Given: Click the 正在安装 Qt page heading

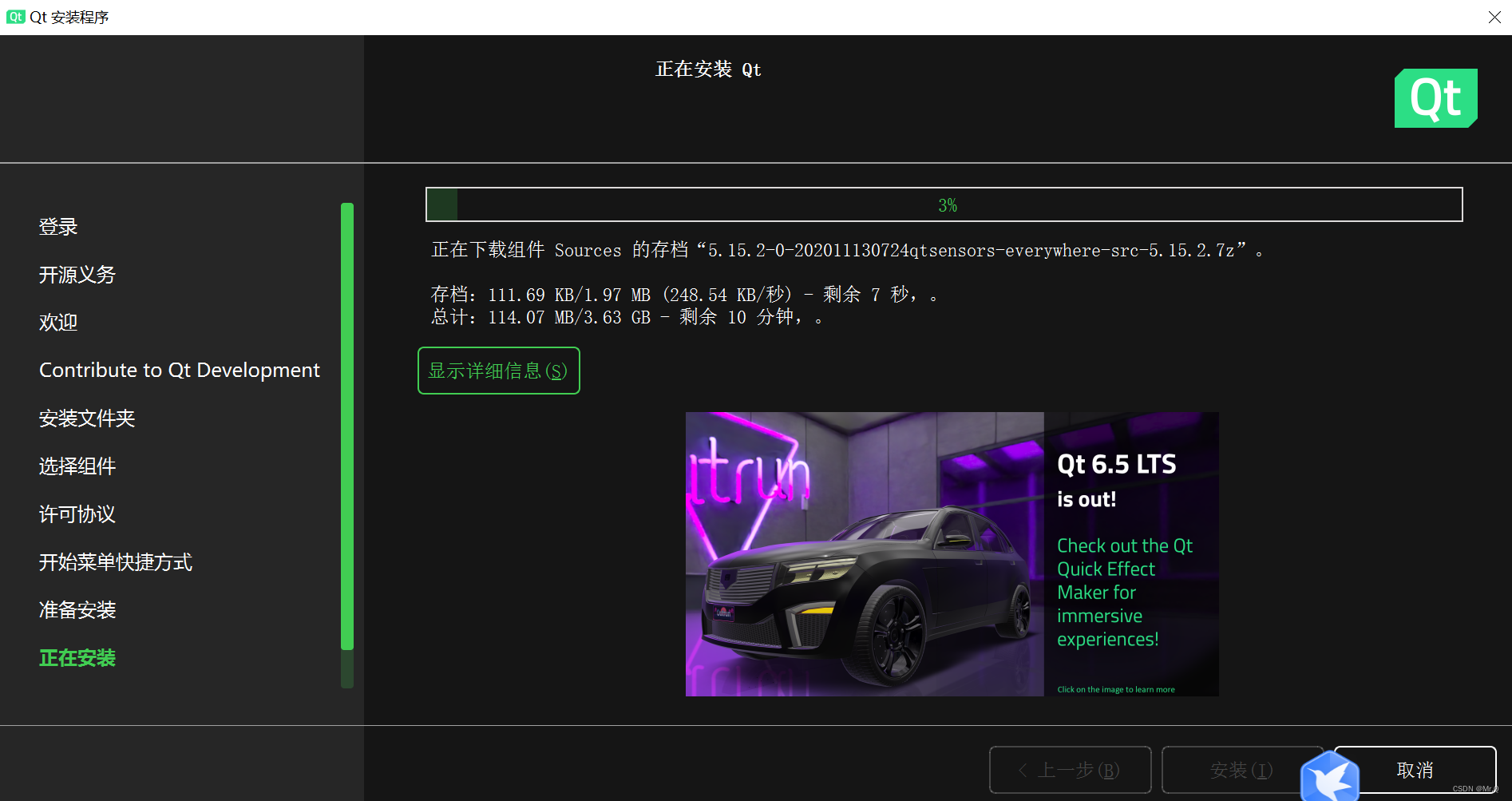Looking at the screenshot, I should (709, 69).
